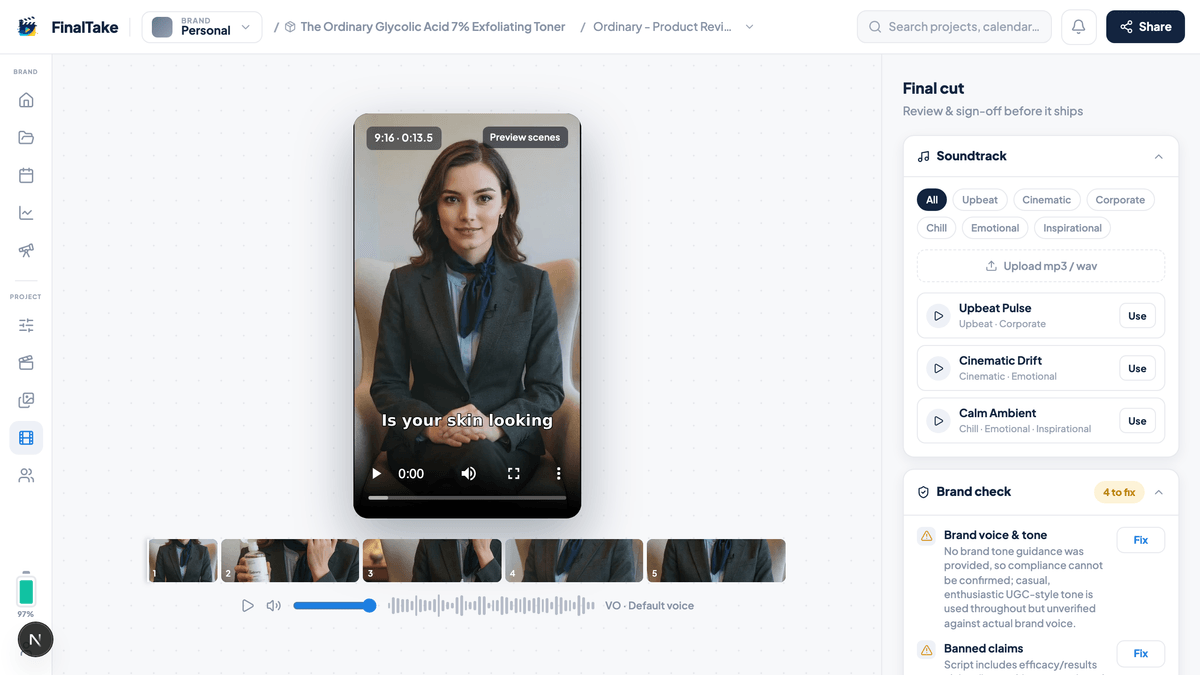Select the Emotional soundtrack filter
This screenshot has width=1200, height=675.
coord(995,228)
